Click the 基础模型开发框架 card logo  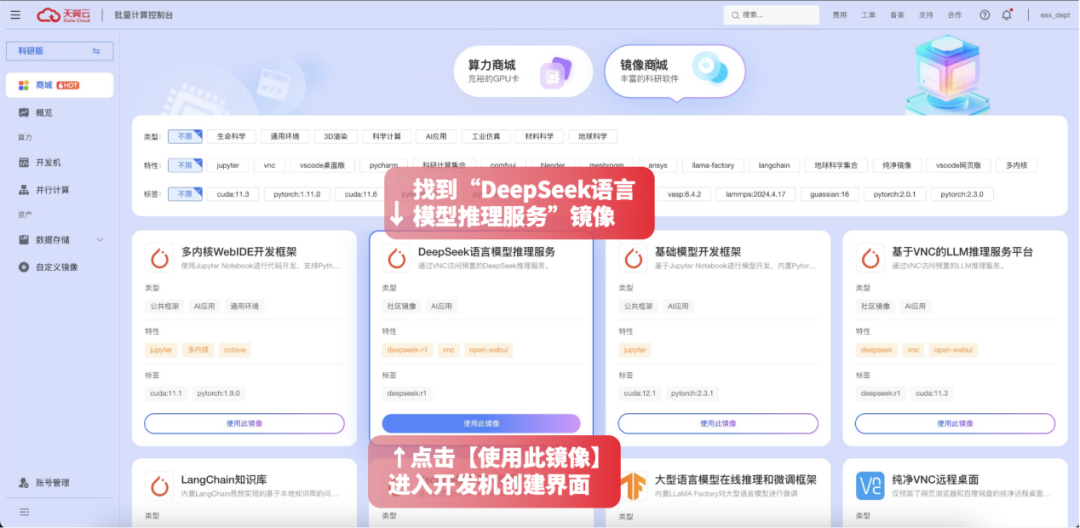[x=632, y=257]
